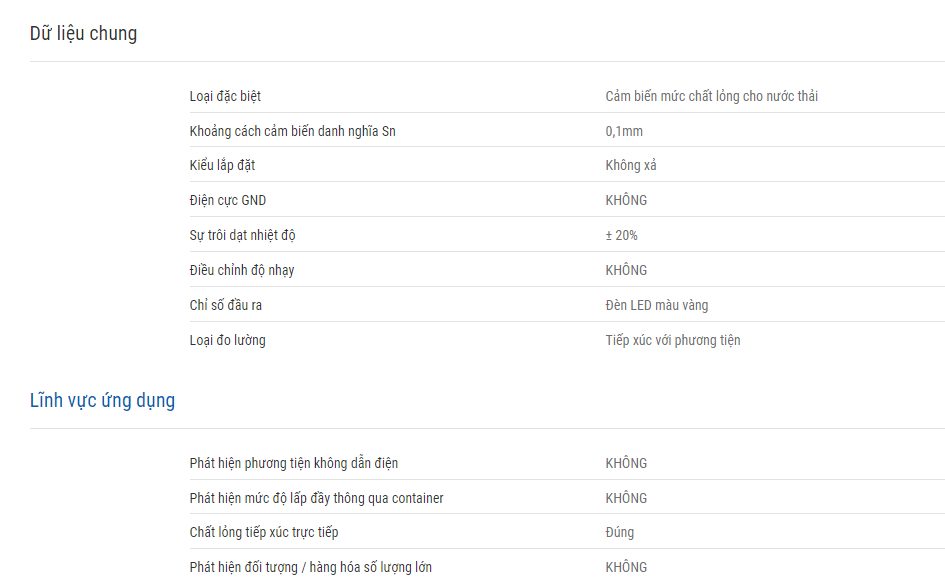Select the 'Sự trôi dạt nhiệt độ' label

(x=242, y=236)
